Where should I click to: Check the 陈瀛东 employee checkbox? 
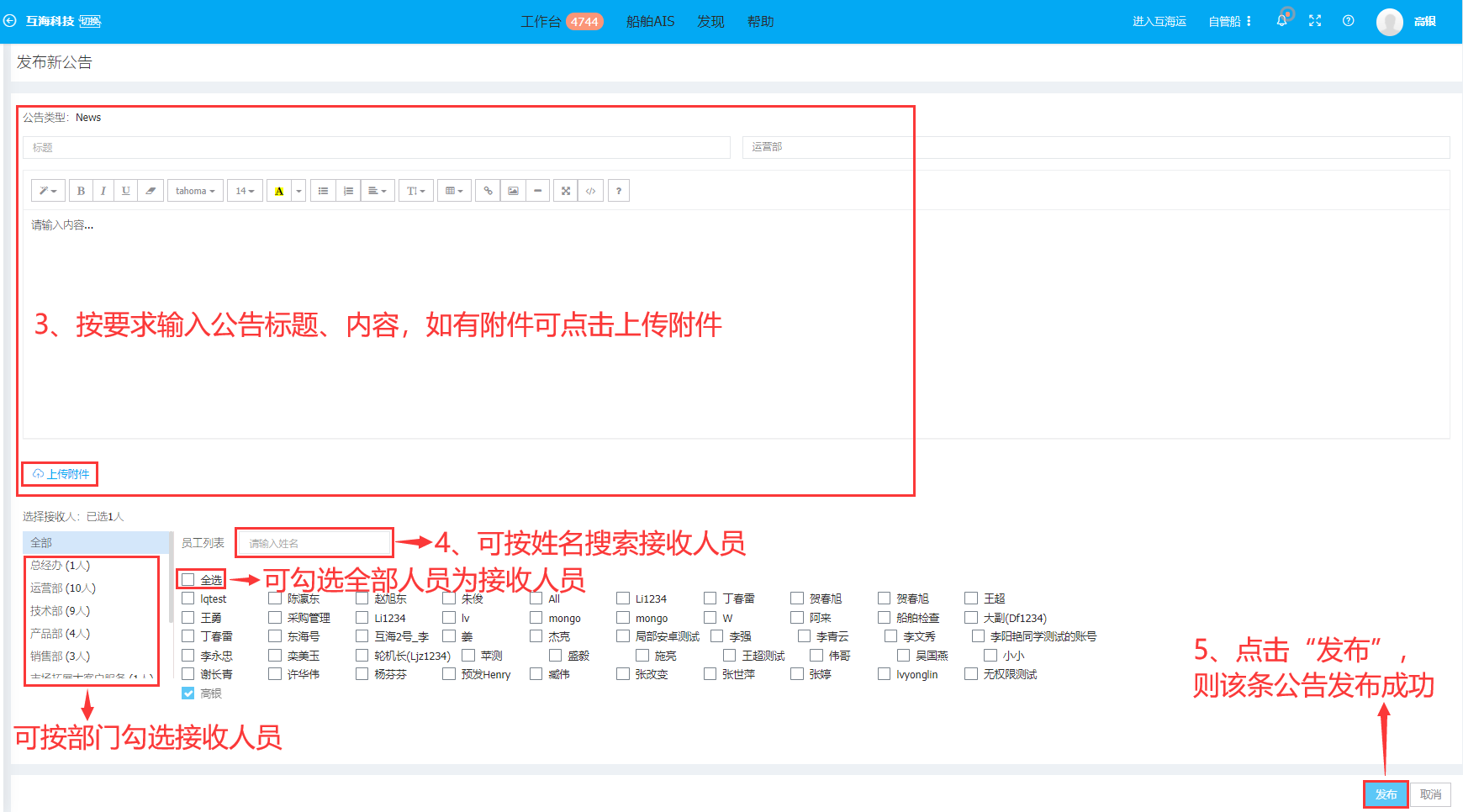point(275,598)
